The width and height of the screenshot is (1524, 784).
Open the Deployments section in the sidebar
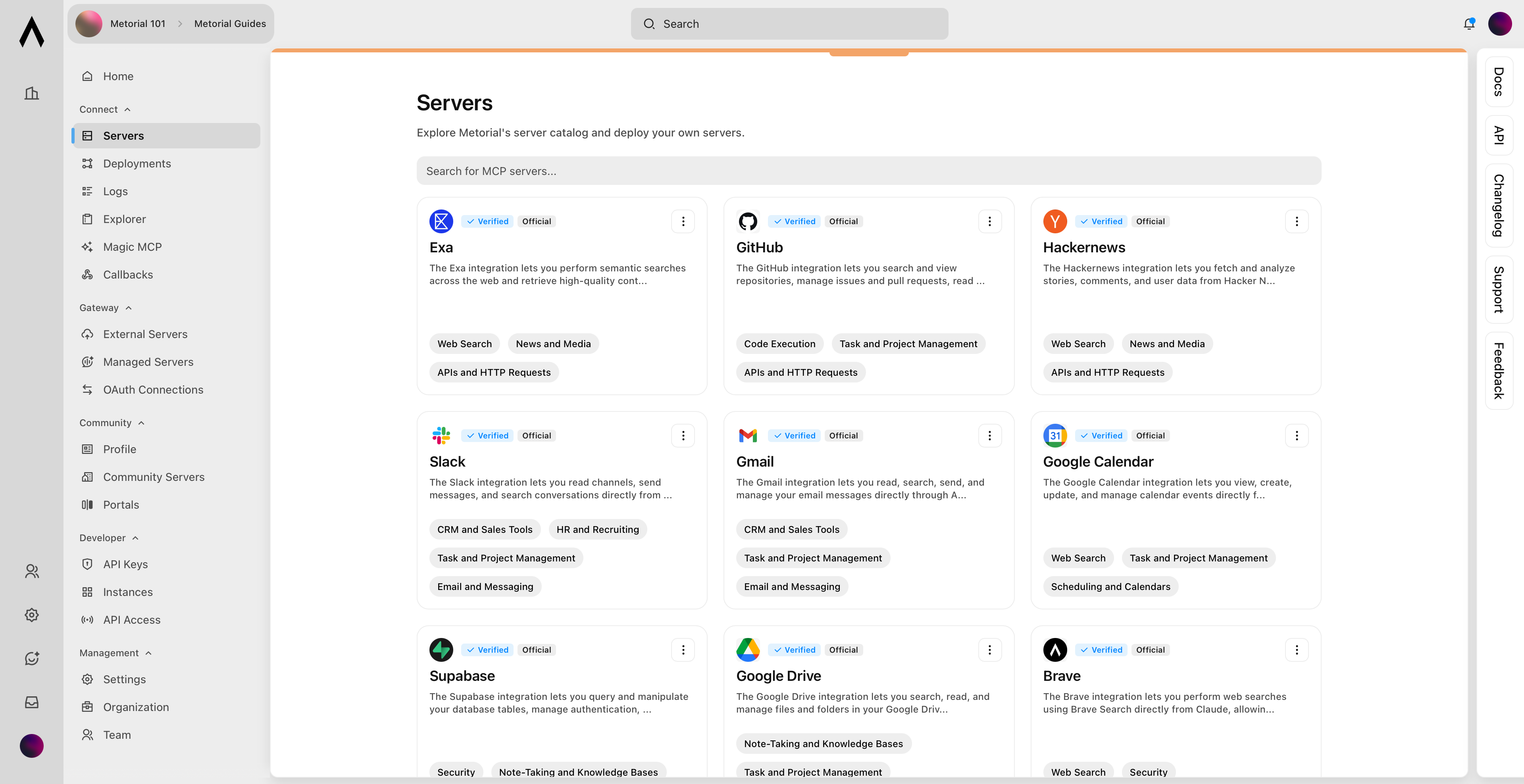point(137,163)
